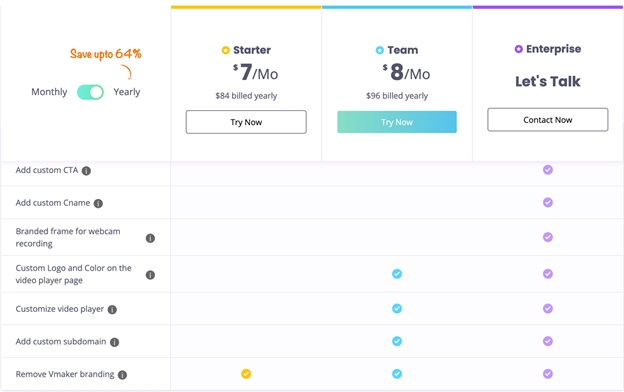Open info tooltip for Branded frame for webcam recording
The width and height of the screenshot is (624, 392).
150,238
